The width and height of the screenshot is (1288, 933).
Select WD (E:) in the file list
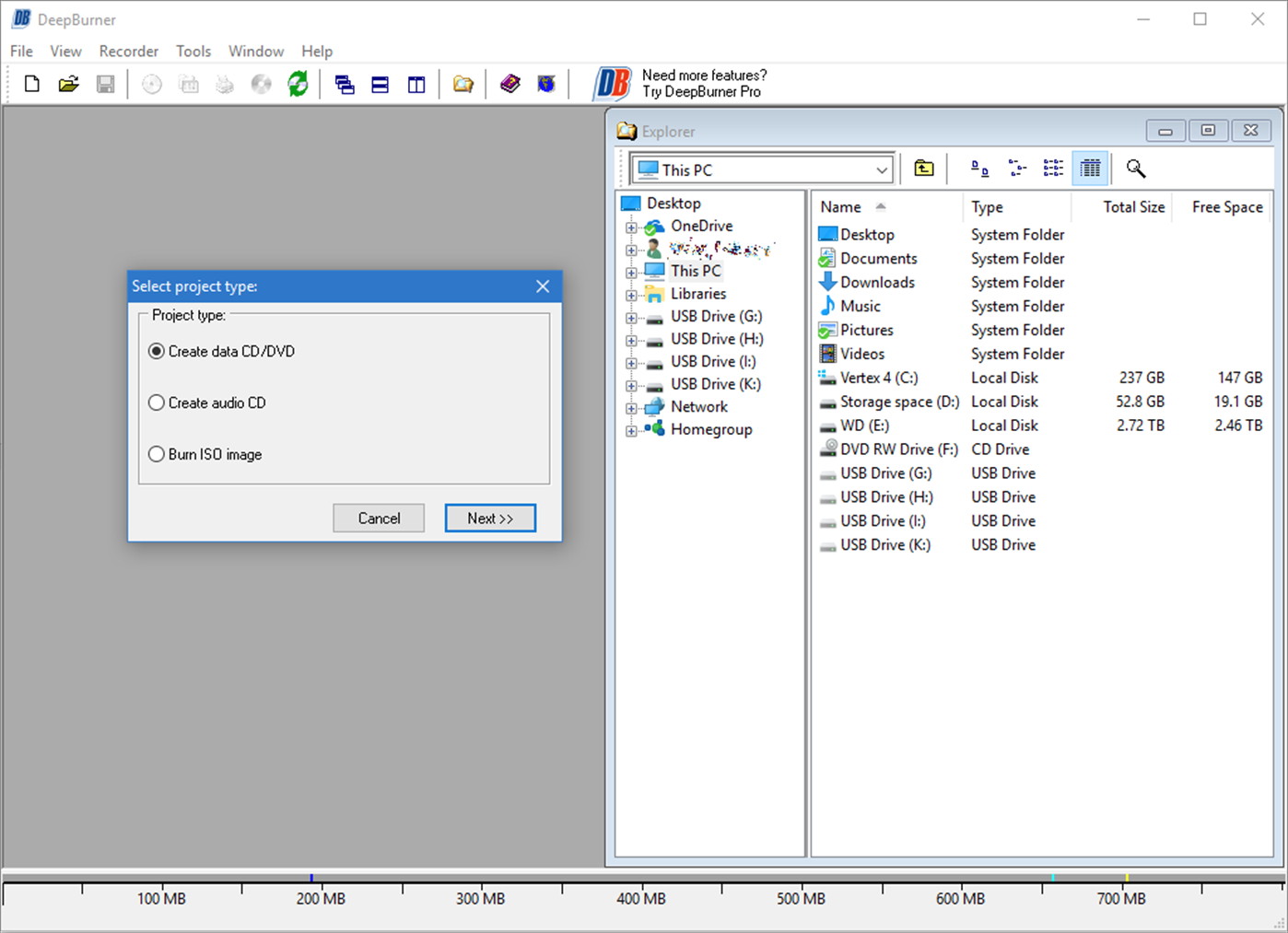864,426
